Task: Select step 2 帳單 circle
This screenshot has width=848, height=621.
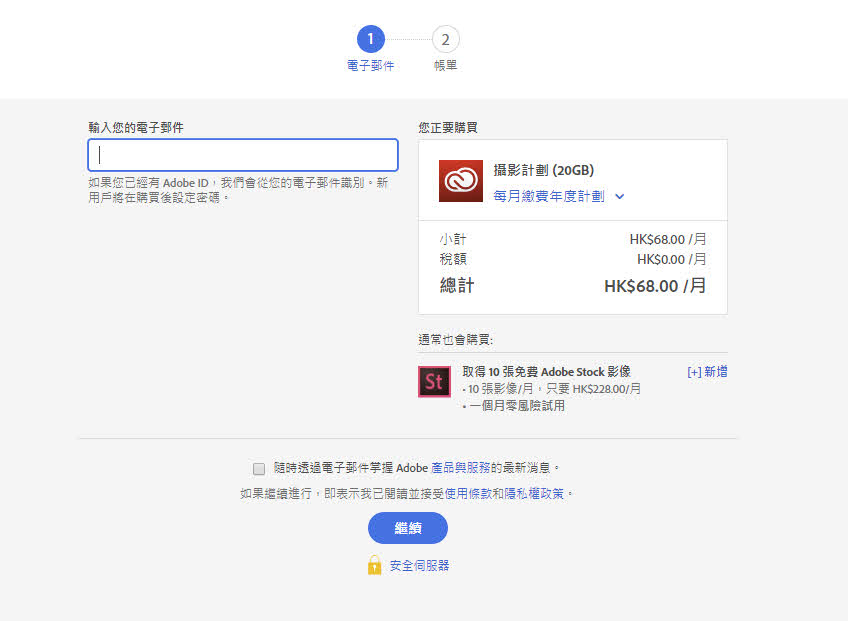Action: coord(446,39)
